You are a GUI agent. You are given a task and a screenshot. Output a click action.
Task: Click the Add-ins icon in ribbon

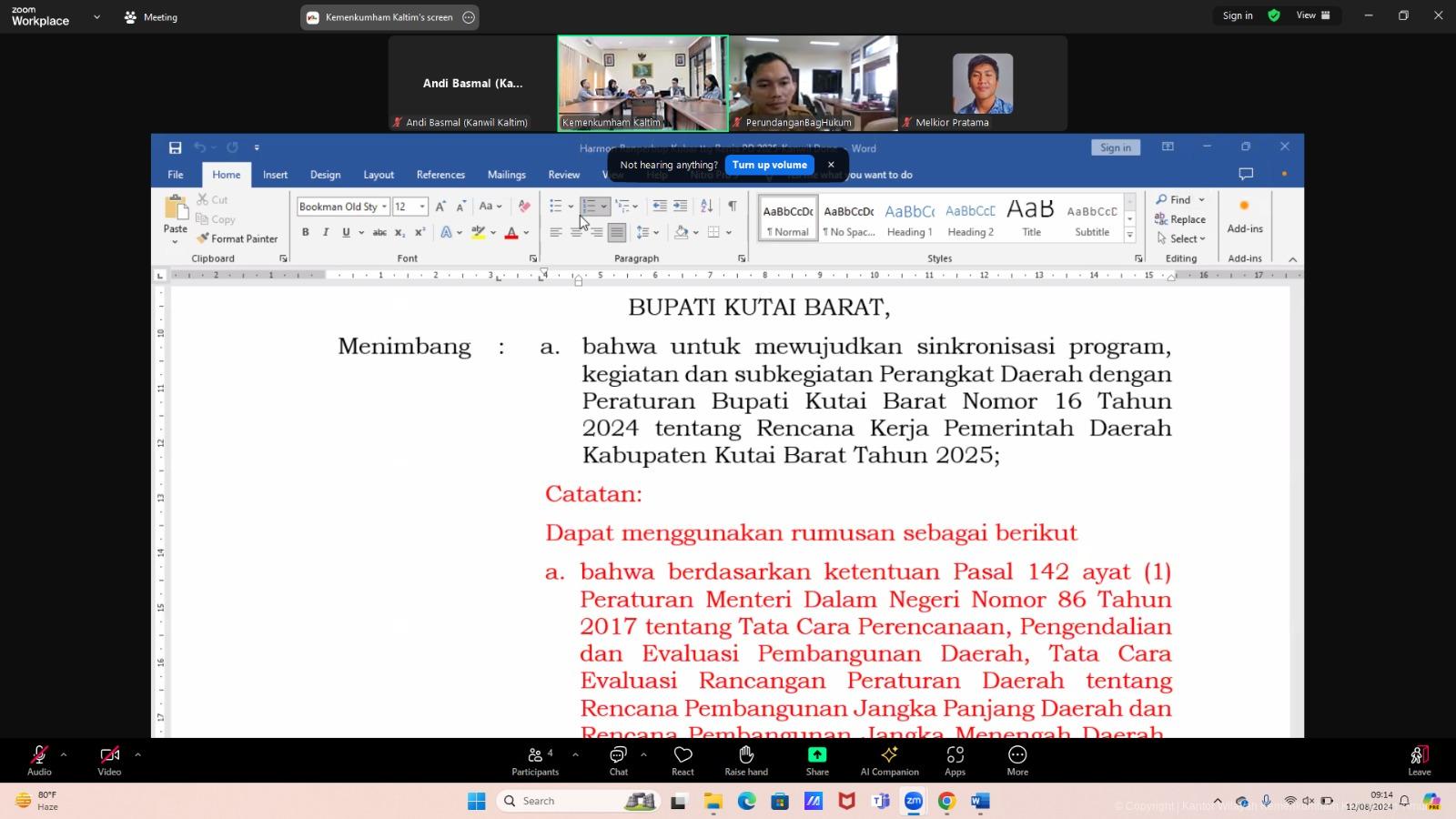pyautogui.click(x=1244, y=216)
